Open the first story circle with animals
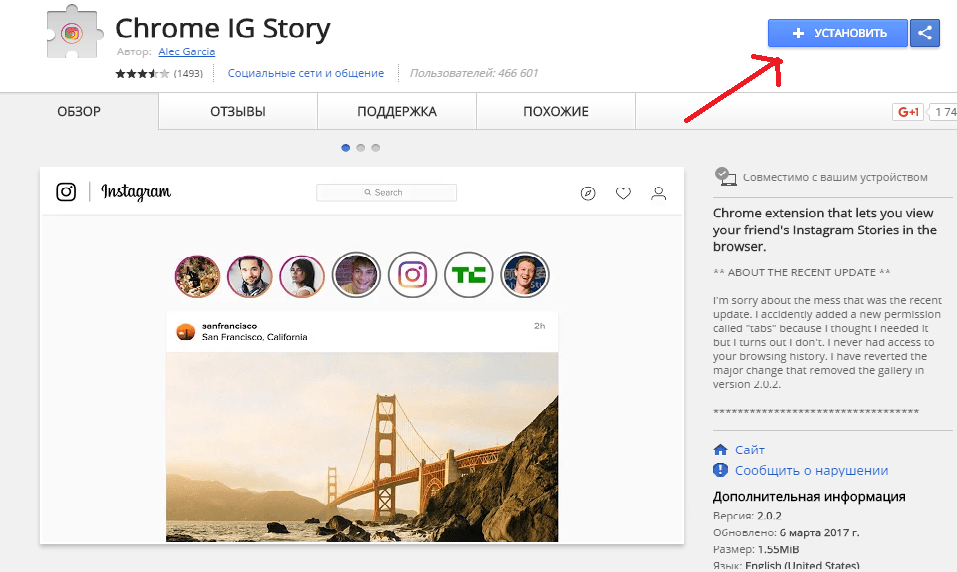Viewport: 957px width, 572px height. 197,276
